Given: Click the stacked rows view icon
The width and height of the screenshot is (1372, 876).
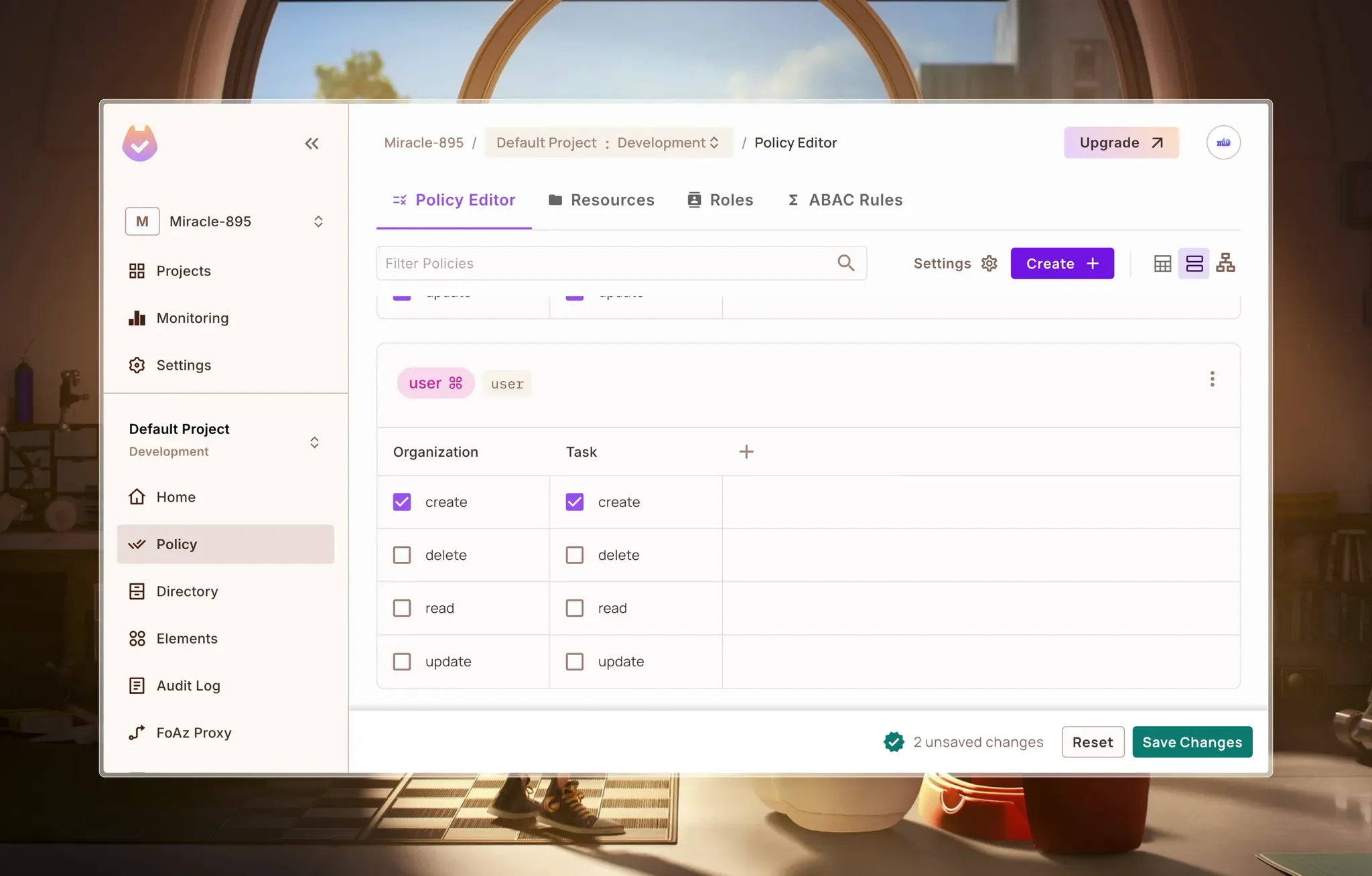Looking at the screenshot, I should 1194,264.
